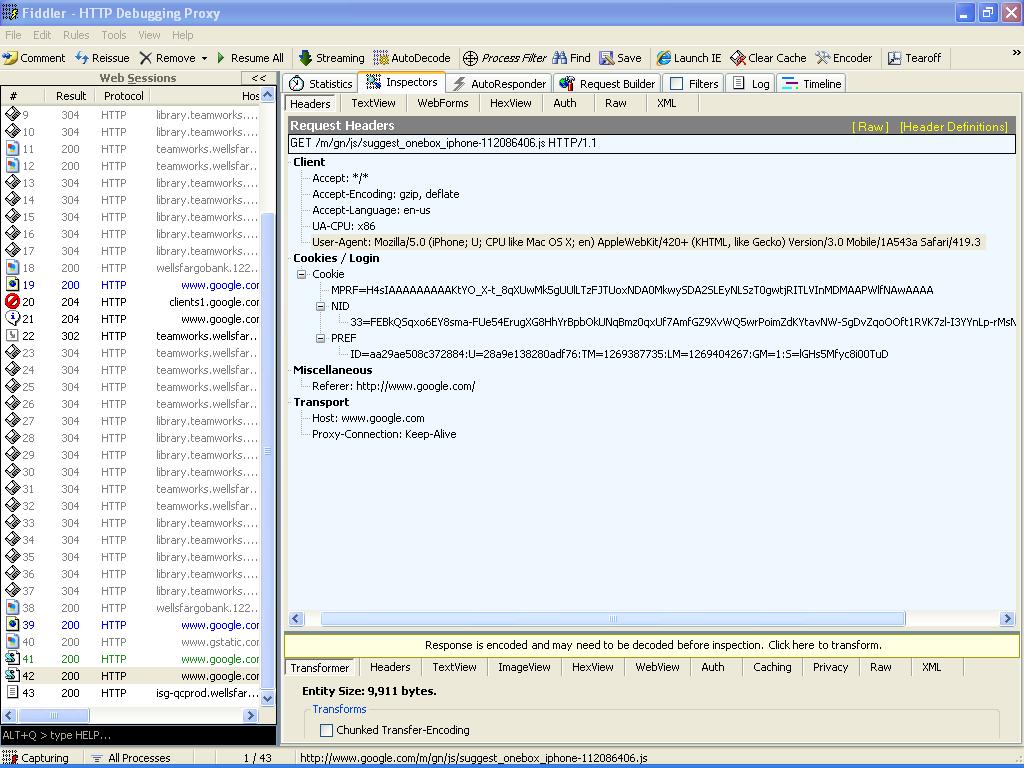This screenshot has height=768, width=1024.
Task: Click the Clear Cache icon
Action: [x=738, y=58]
